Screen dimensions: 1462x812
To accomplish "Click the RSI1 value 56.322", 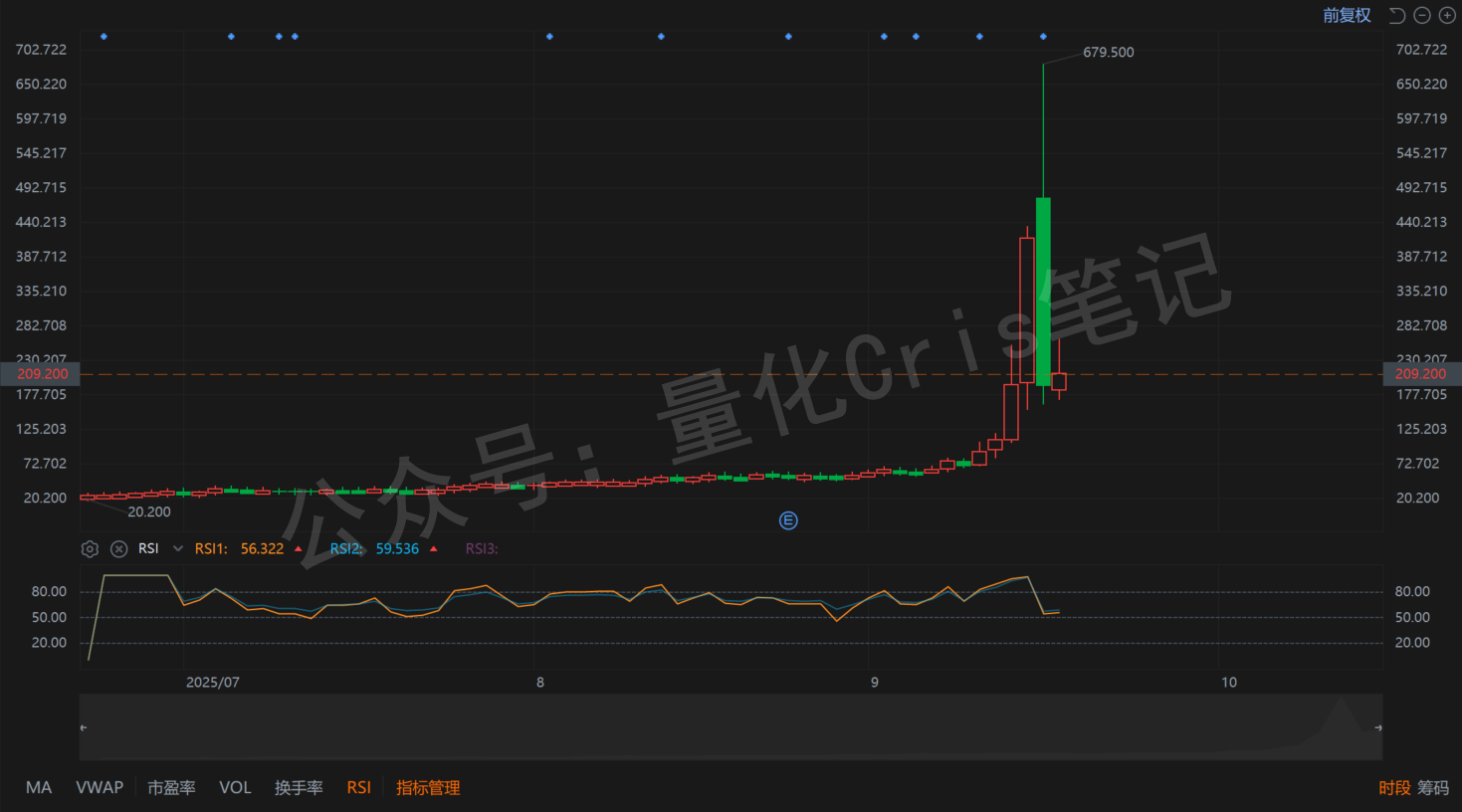I will point(262,548).
